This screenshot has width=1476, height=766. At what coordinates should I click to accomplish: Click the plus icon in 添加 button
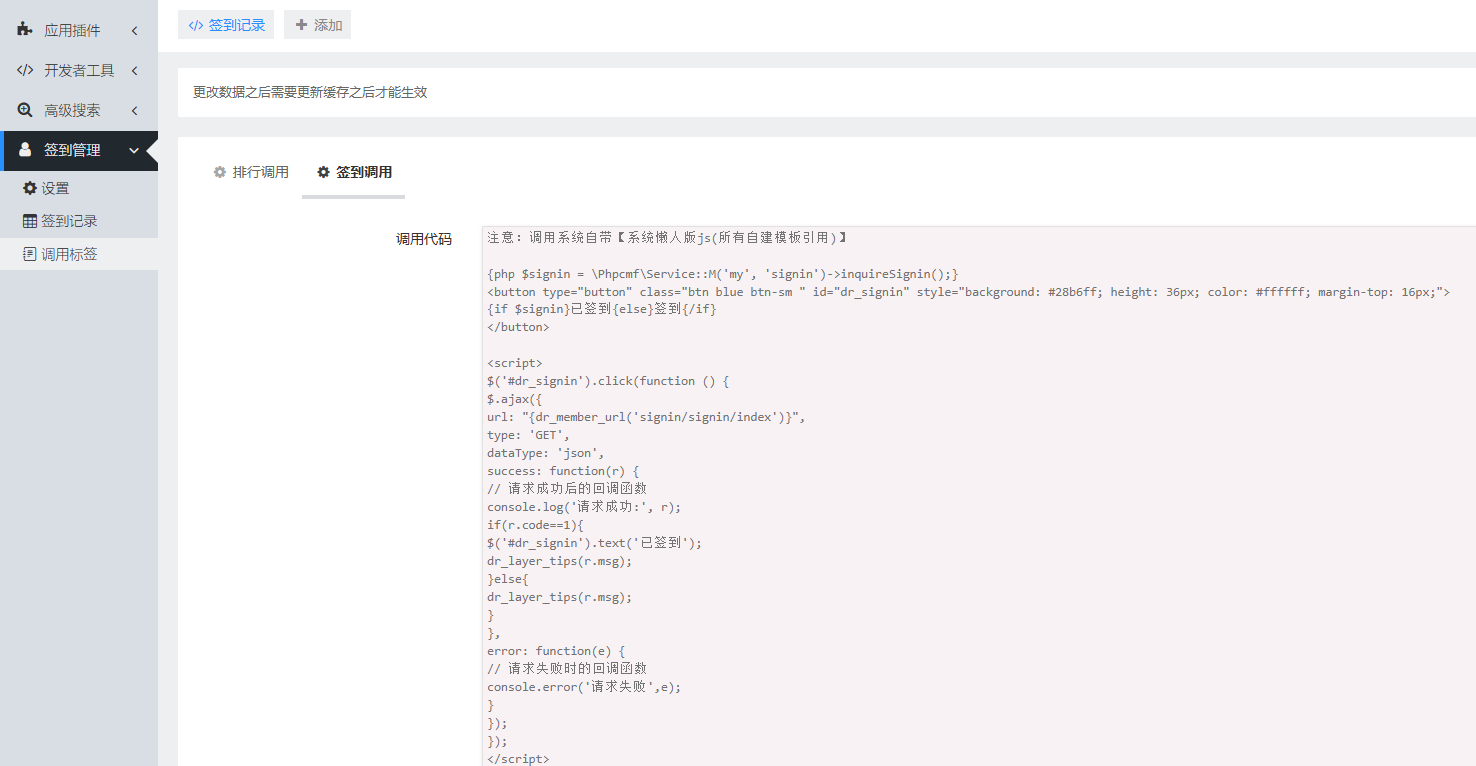301,25
